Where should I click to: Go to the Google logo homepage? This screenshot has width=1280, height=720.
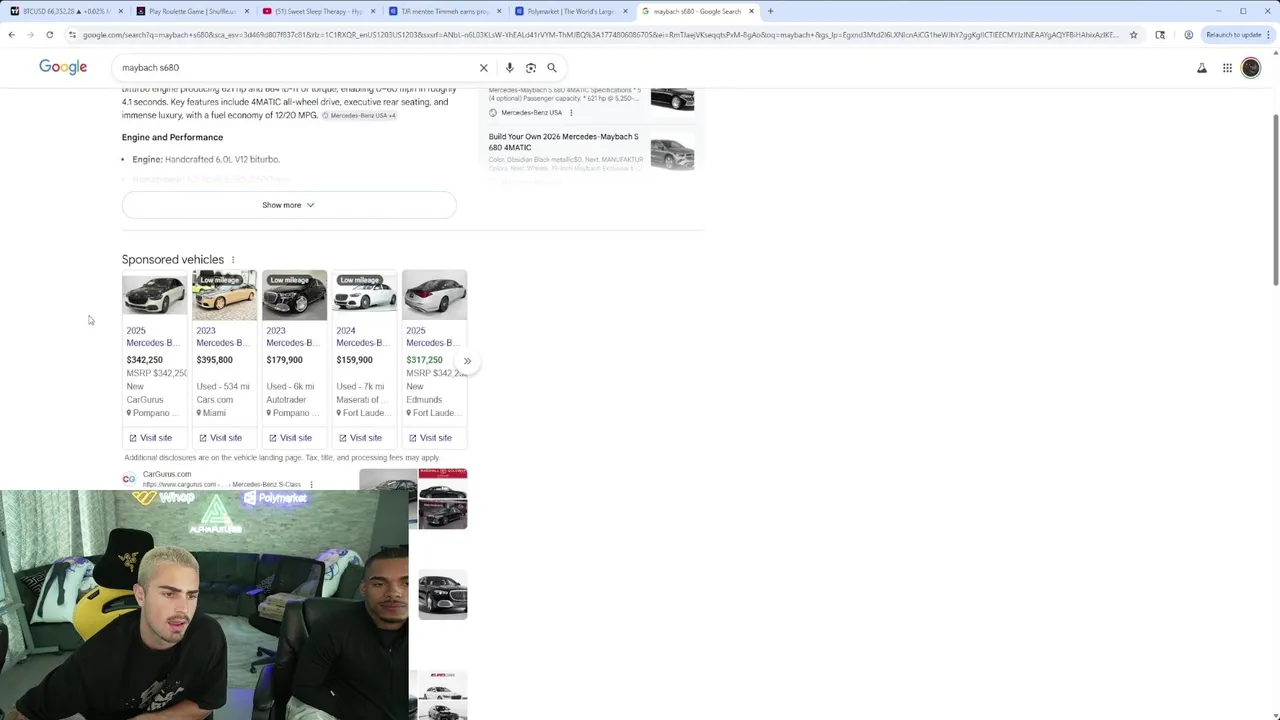point(63,67)
